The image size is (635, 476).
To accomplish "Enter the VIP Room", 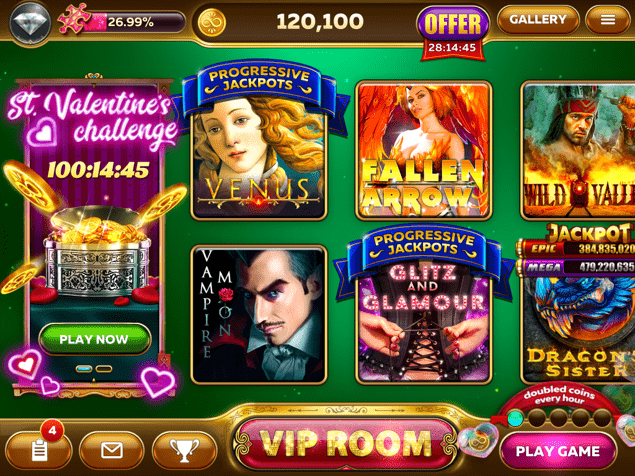I will 346,443.
